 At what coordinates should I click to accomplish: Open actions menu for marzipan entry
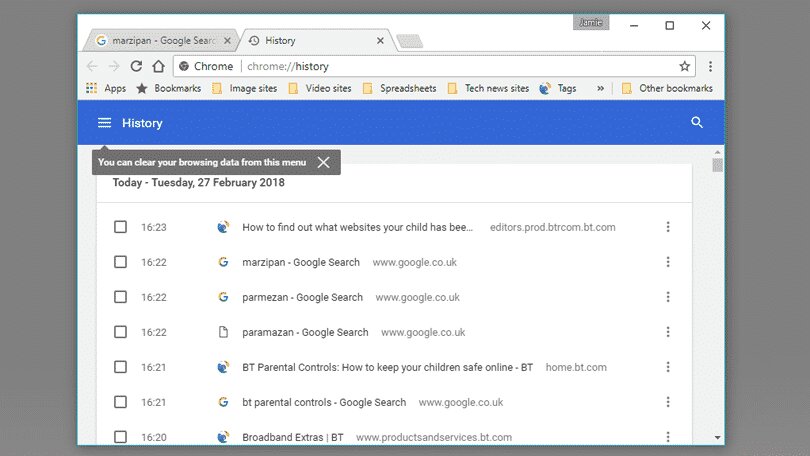point(668,262)
